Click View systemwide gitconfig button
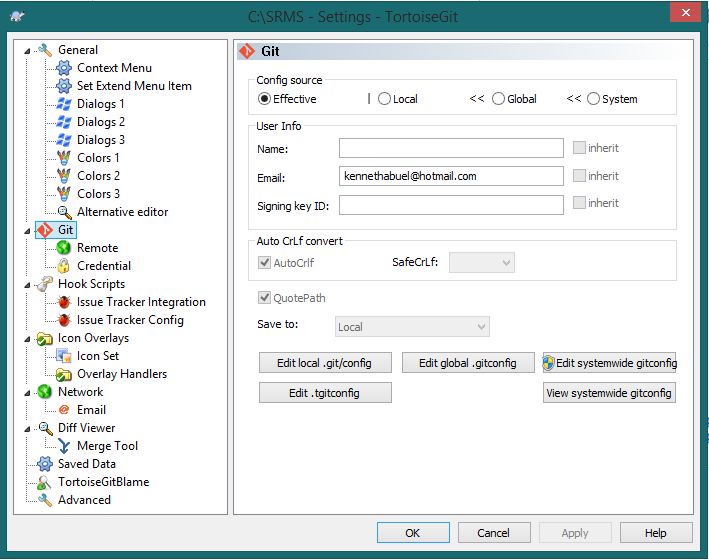Image resolution: width=709 pixels, height=560 pixels. [x=609, y=393]
